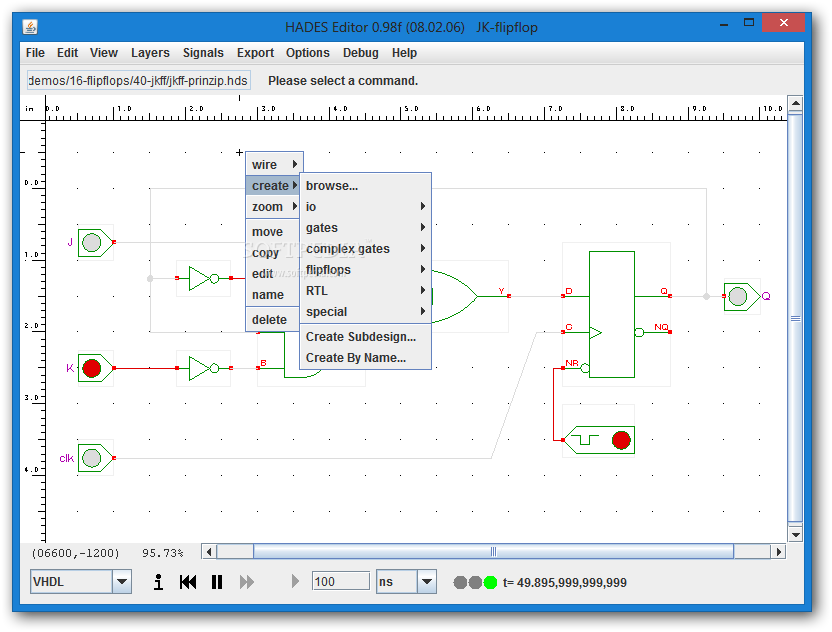Expand the io submenu
This screenshot has height=632, width=832.
pyautogui.click(x=366, y=206)
